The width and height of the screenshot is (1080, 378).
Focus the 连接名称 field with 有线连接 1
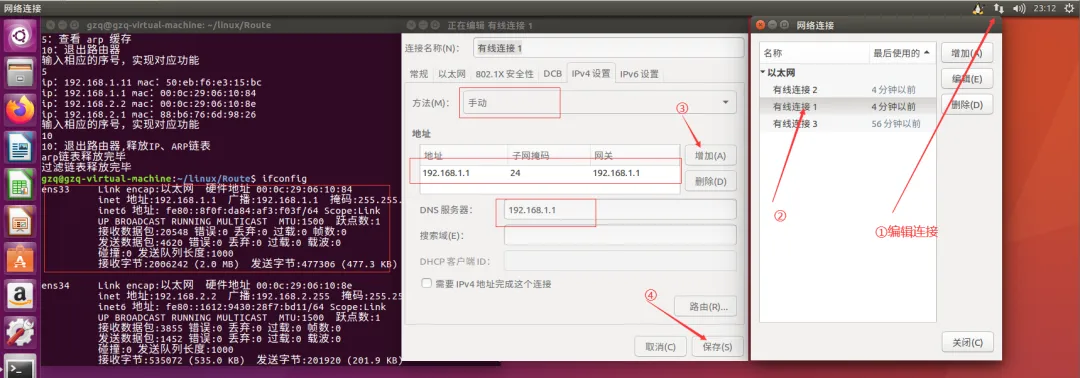(609, 48)
